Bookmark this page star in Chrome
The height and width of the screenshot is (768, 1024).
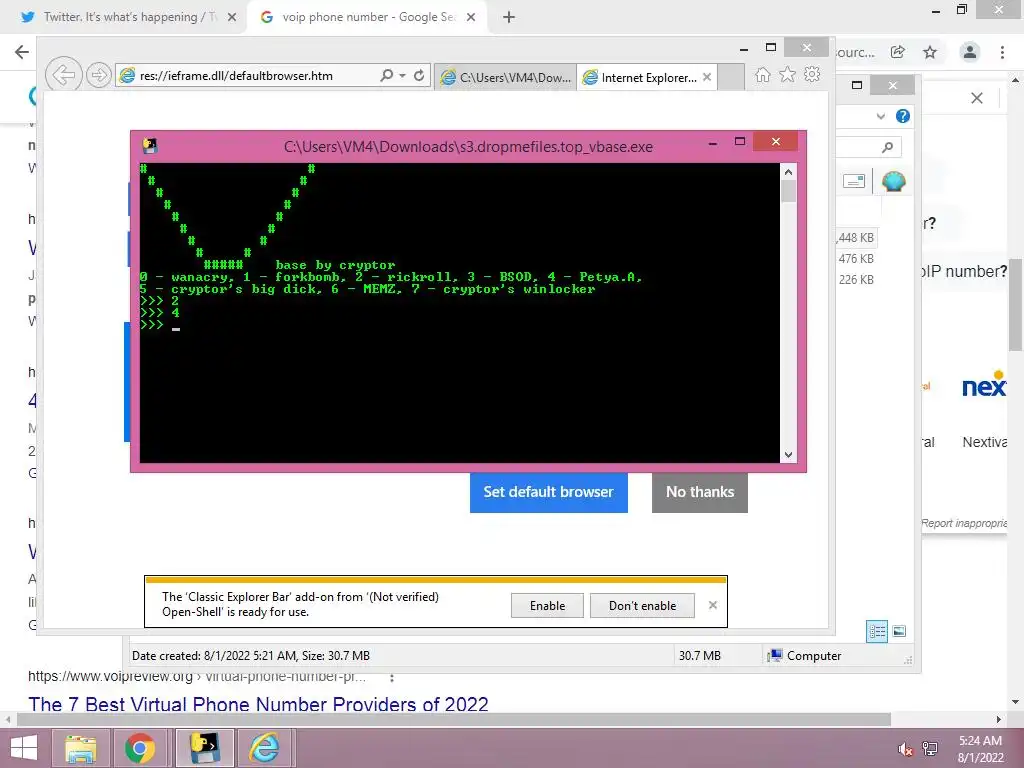click(x=930, y=52)
